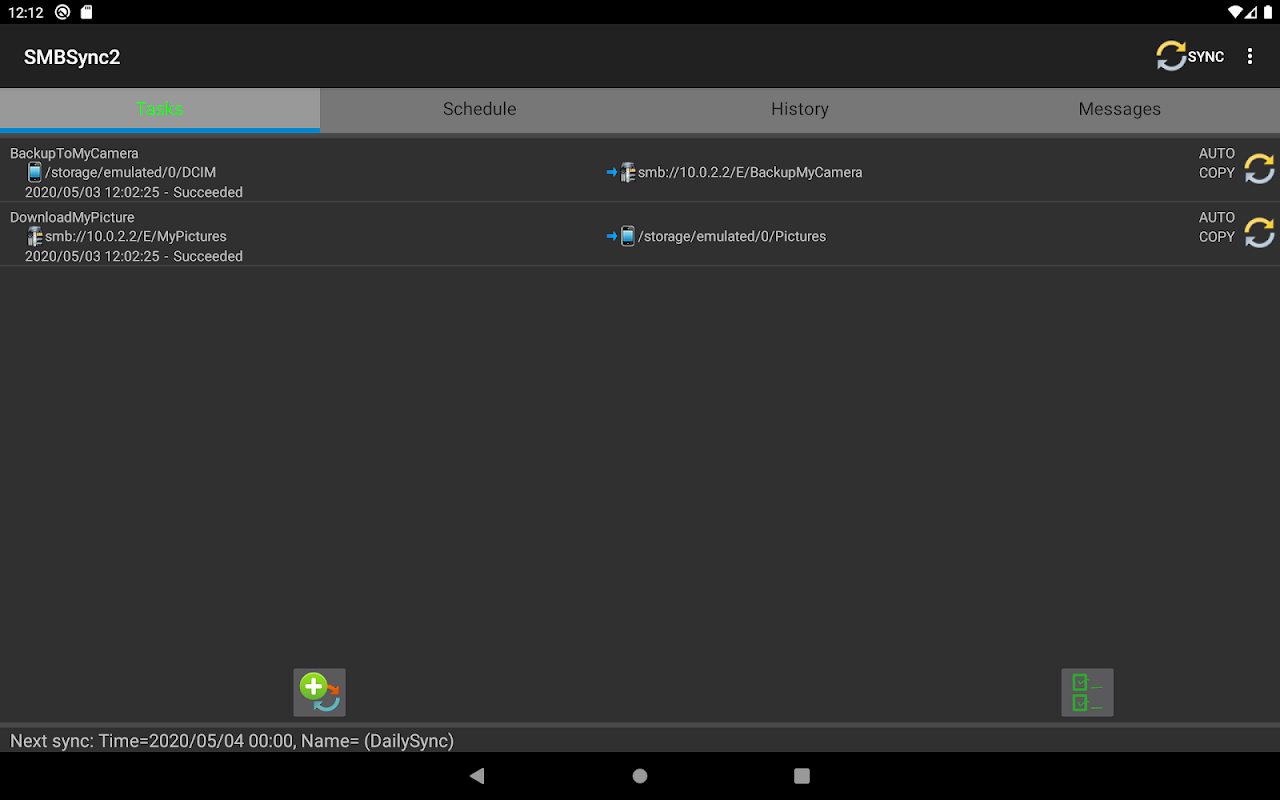Open the History tab
The height and width of the screenshot is (800, 1280).
click(800, 109)
